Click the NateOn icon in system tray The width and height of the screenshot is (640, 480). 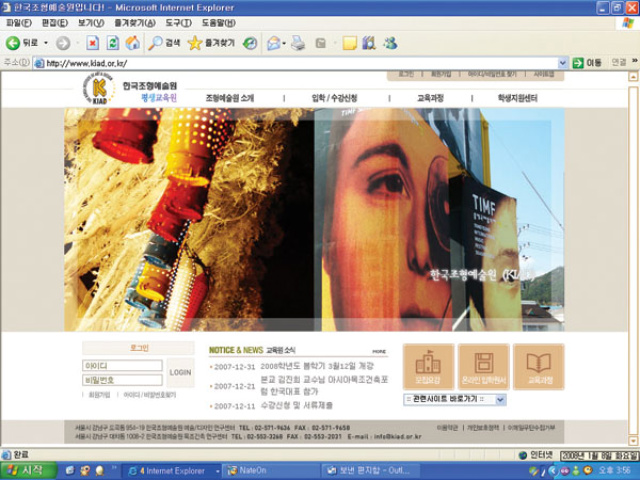click(x=588, y=471)
